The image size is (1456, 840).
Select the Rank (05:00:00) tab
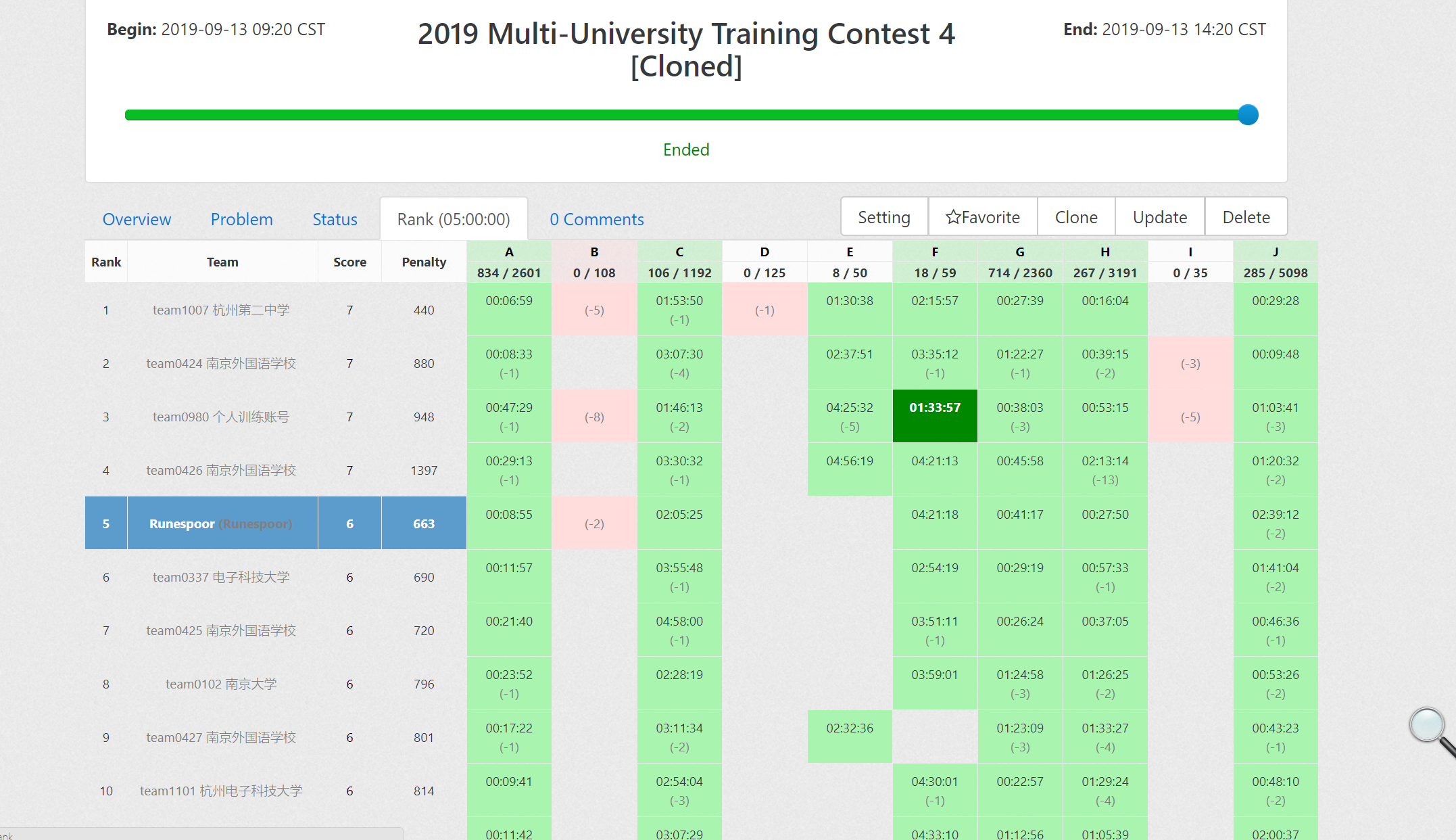pos(453,219)
